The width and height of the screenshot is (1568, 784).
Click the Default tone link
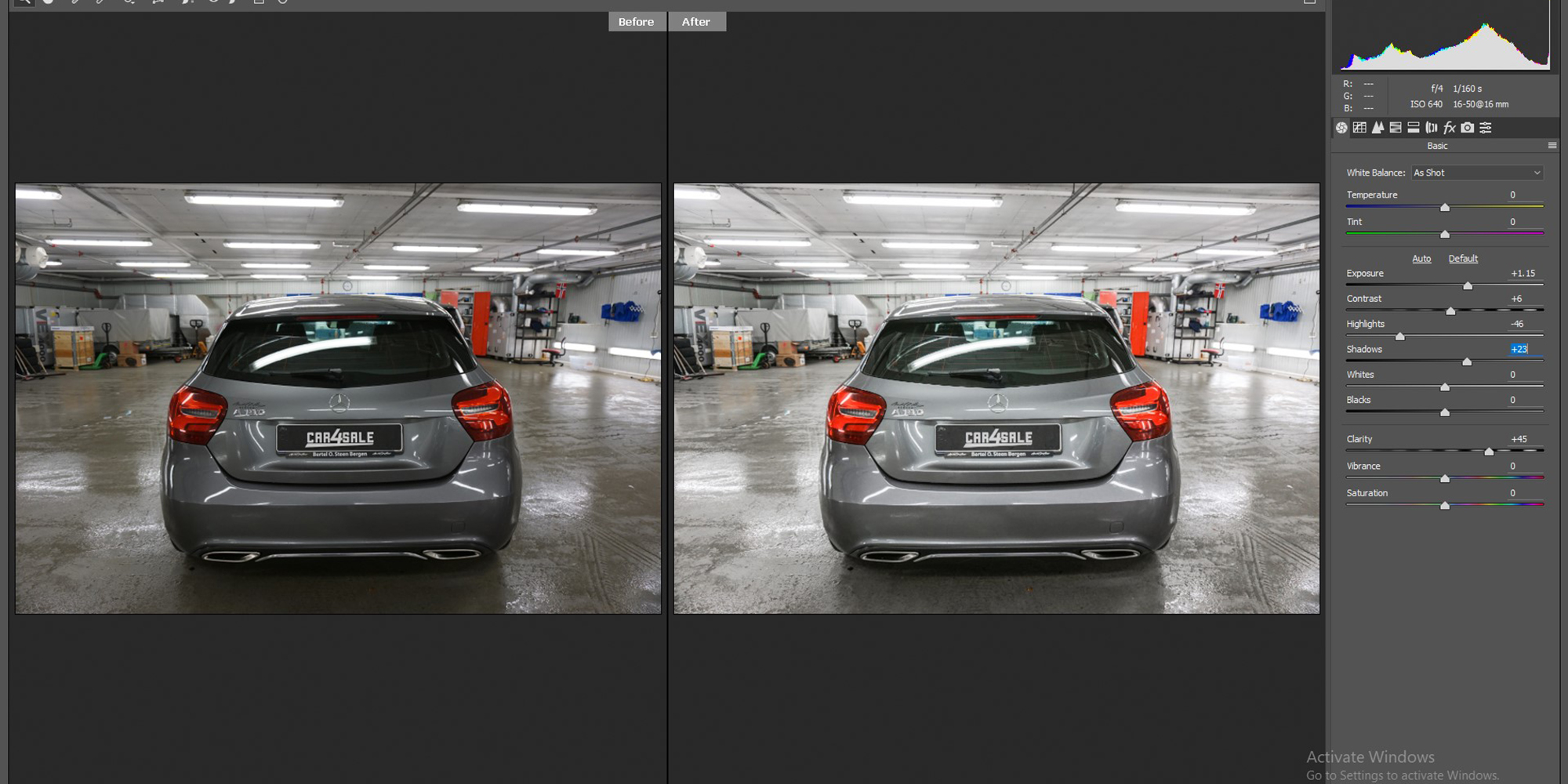[x=1463, y=259]
